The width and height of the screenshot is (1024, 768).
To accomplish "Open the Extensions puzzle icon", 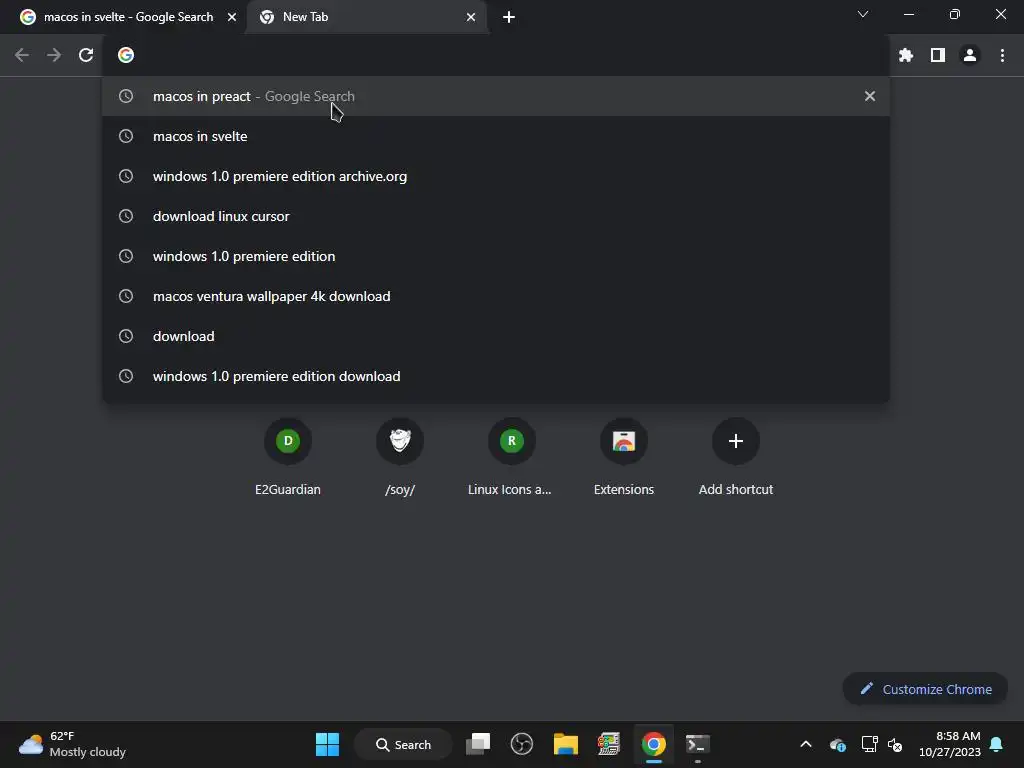I will point(906,56).
